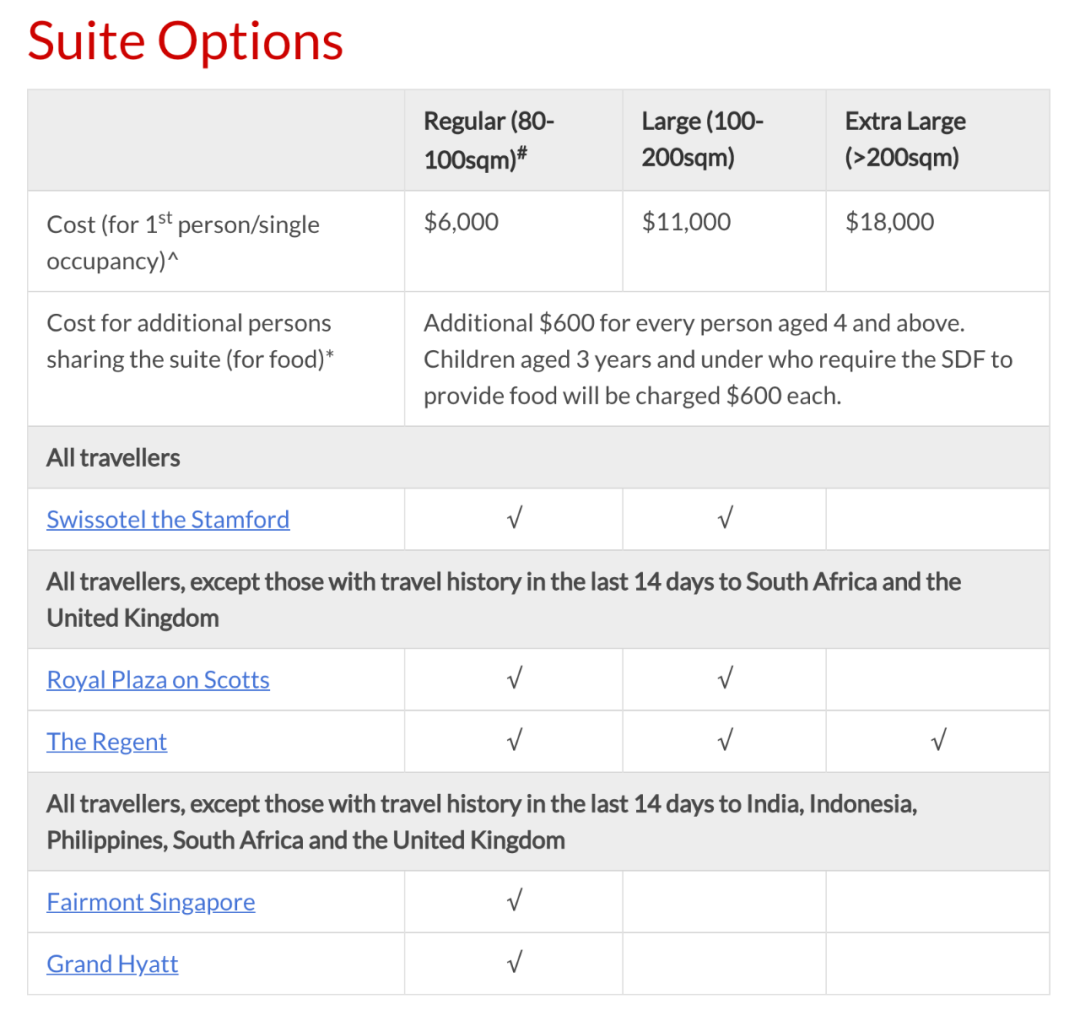Click The Regent hotel link
The image size is (1080, 1010).
click(107, 742)
